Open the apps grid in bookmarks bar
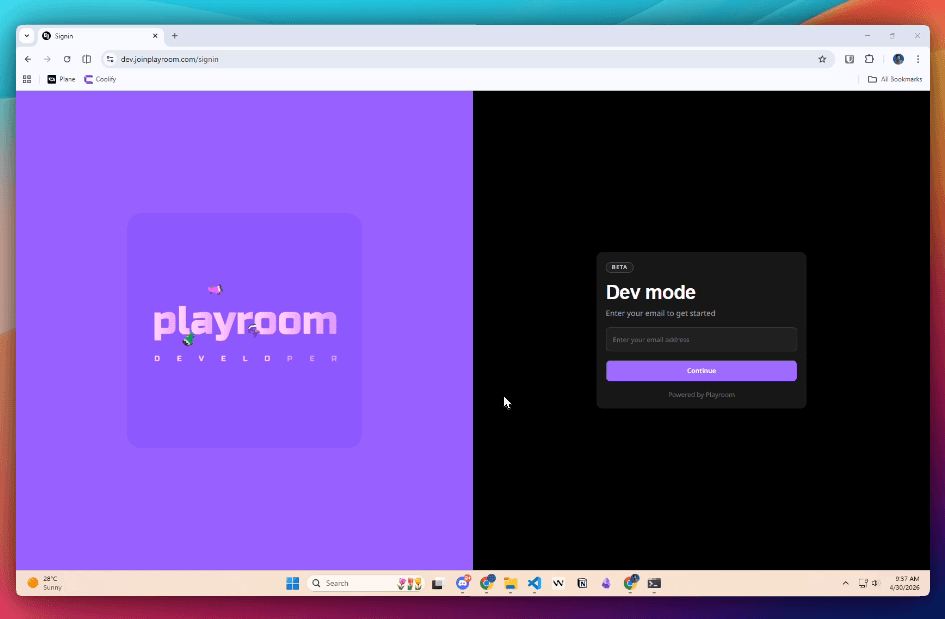This screenshot has height=619, width=945. tap(27, 79)
